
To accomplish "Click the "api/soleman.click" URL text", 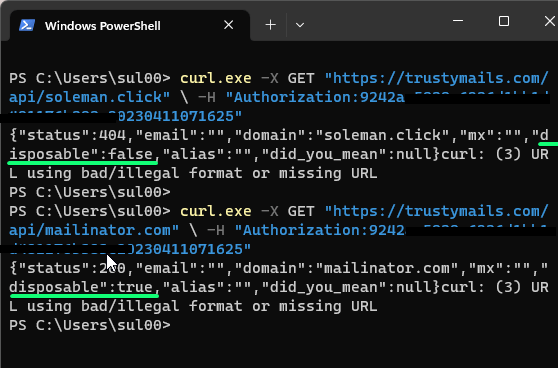I will [x=89, y=97].
